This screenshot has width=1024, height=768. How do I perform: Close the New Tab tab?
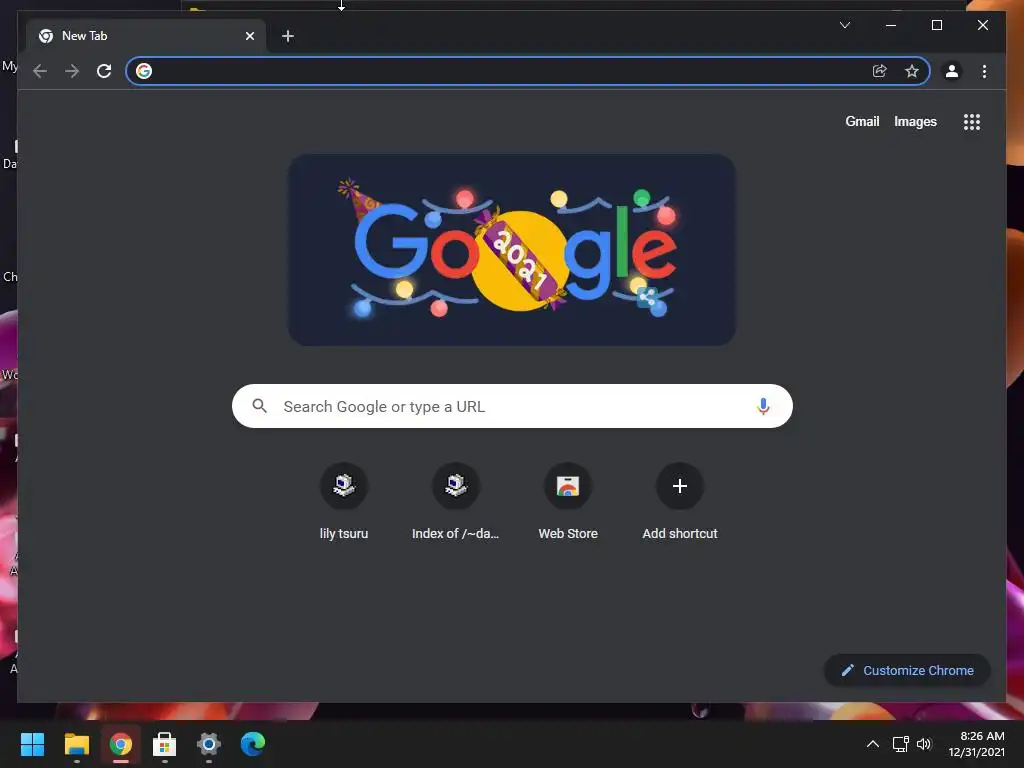pyautogui.click(x=249, y=36)
